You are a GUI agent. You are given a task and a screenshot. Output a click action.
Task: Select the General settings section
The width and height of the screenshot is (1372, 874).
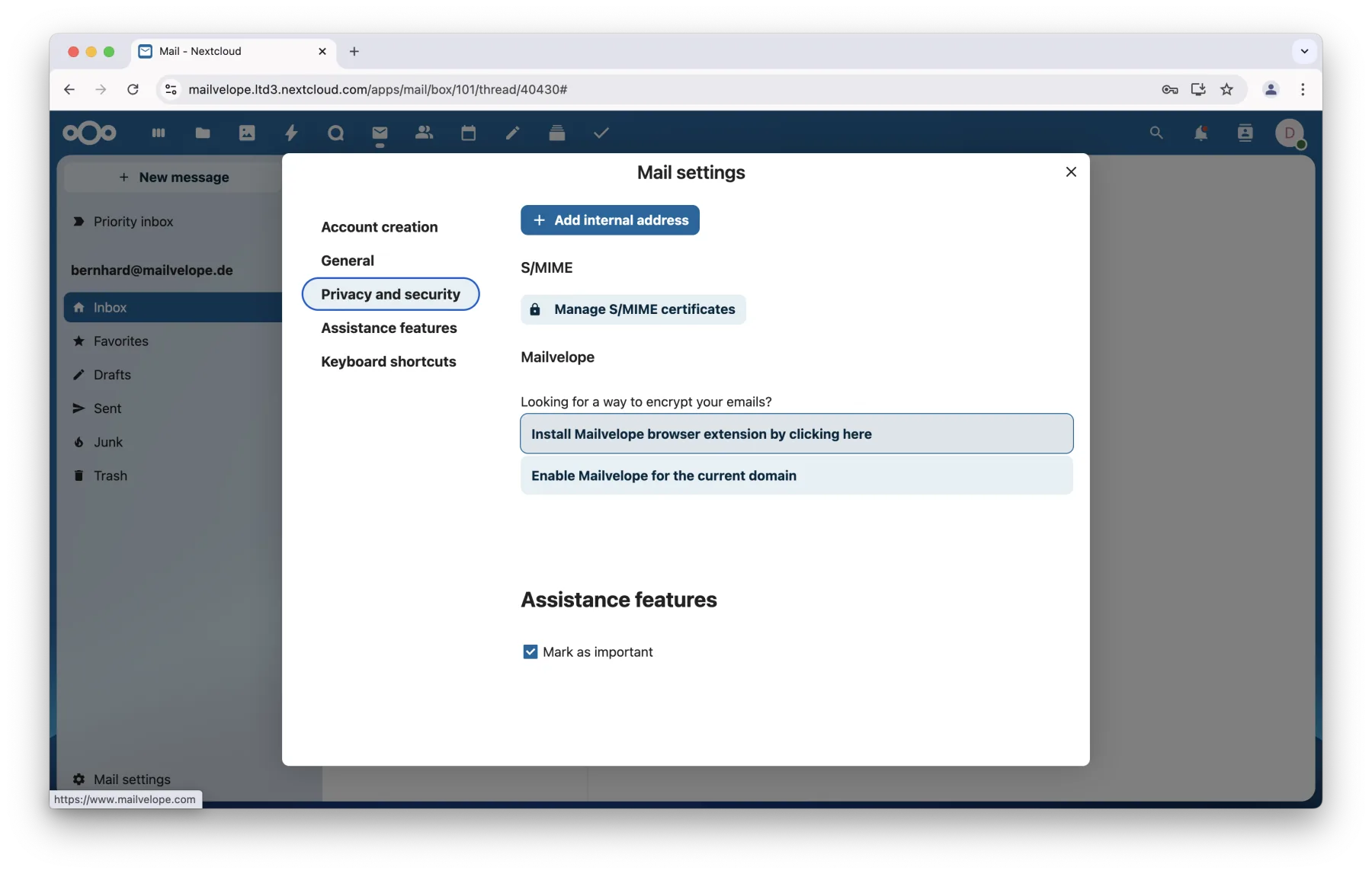[348, 261]
